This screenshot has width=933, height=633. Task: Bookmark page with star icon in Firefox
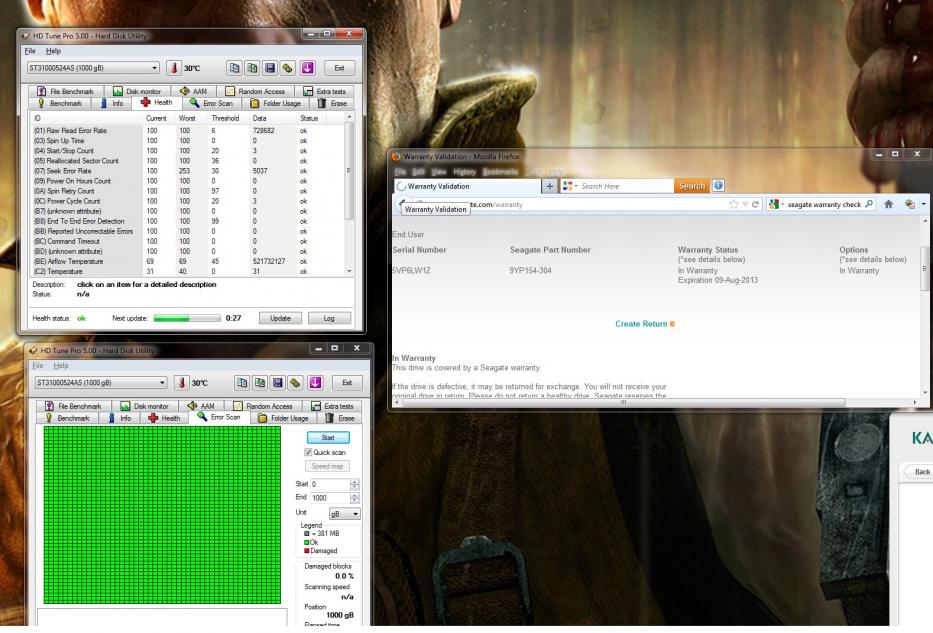coord(733,204)
